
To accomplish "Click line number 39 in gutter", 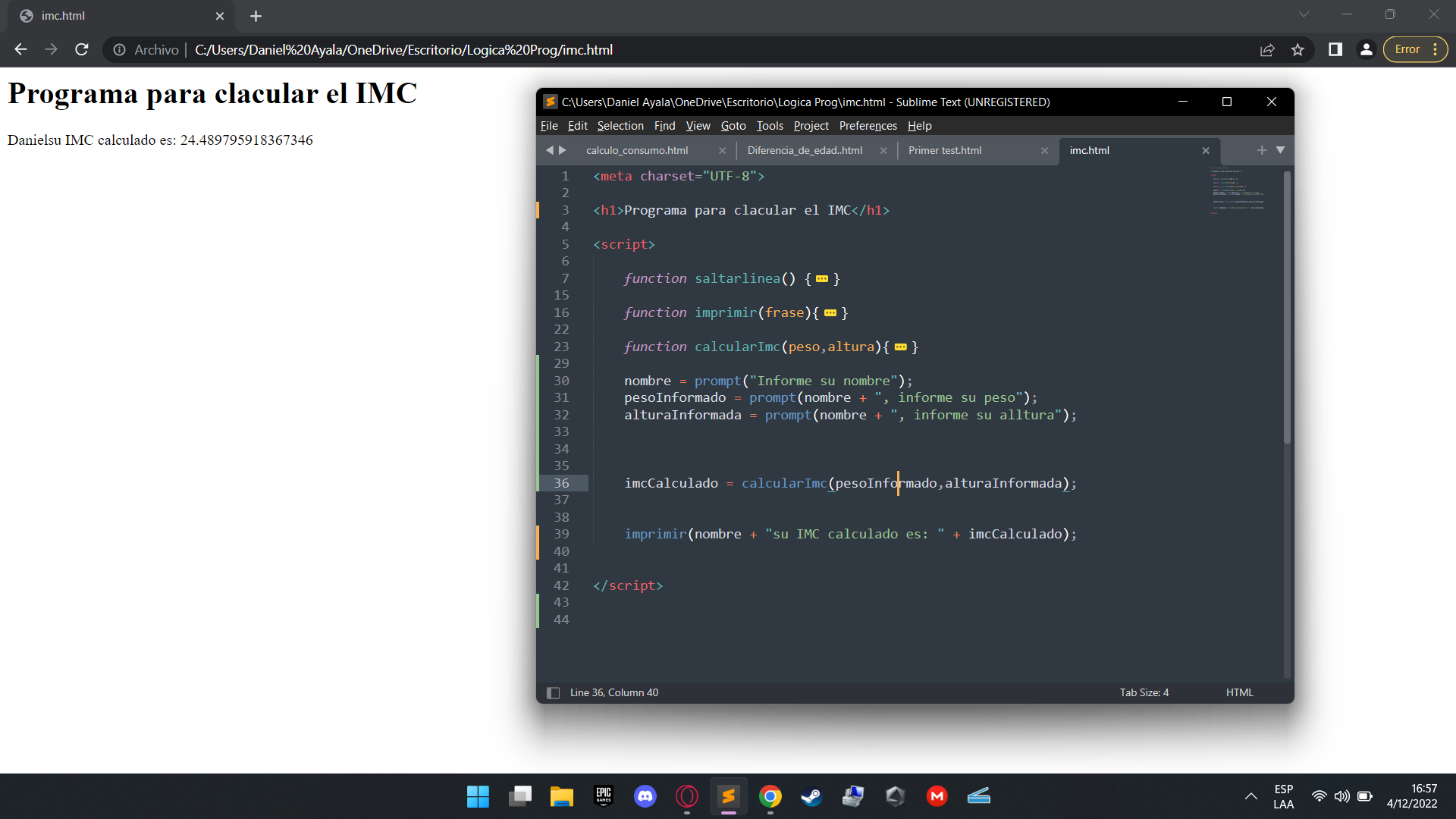I will tap(561, 534).
